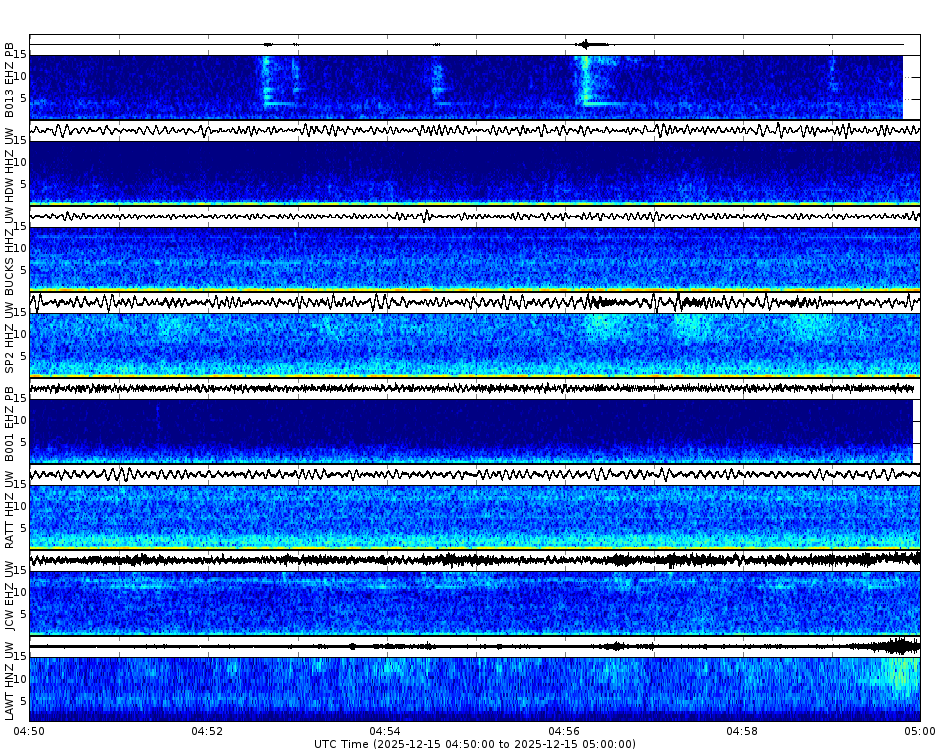Click the seismic event marker on top trace
The image size is (950, 756).
587,44
